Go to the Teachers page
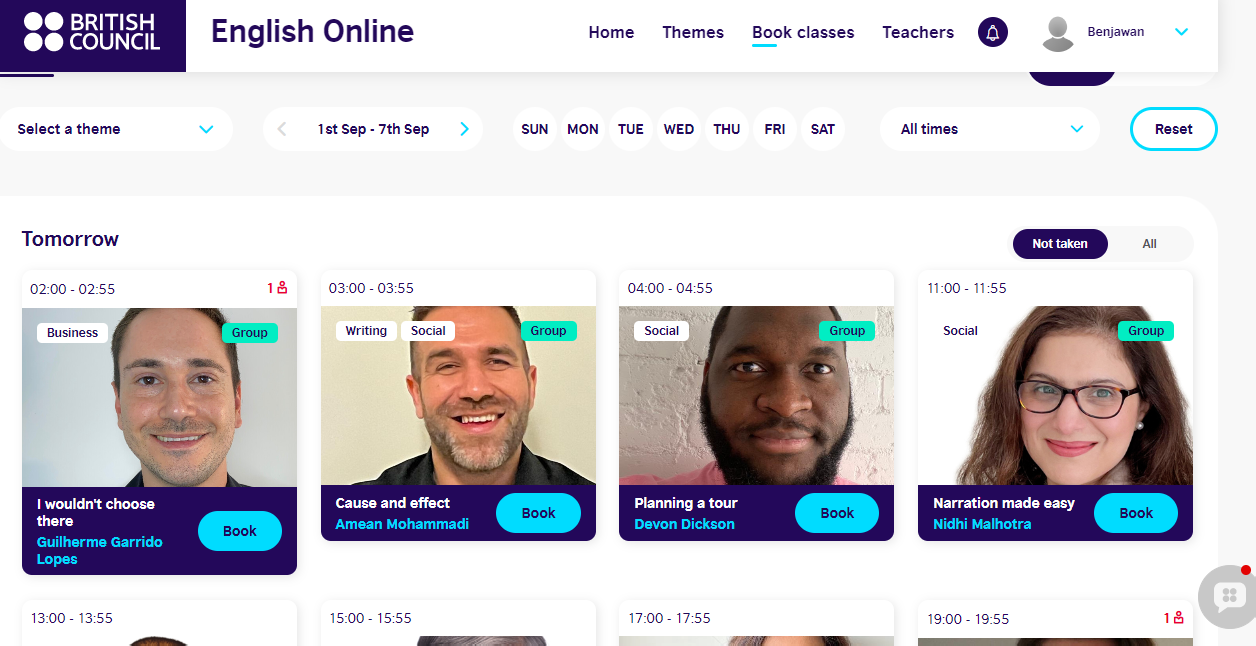 918,32
